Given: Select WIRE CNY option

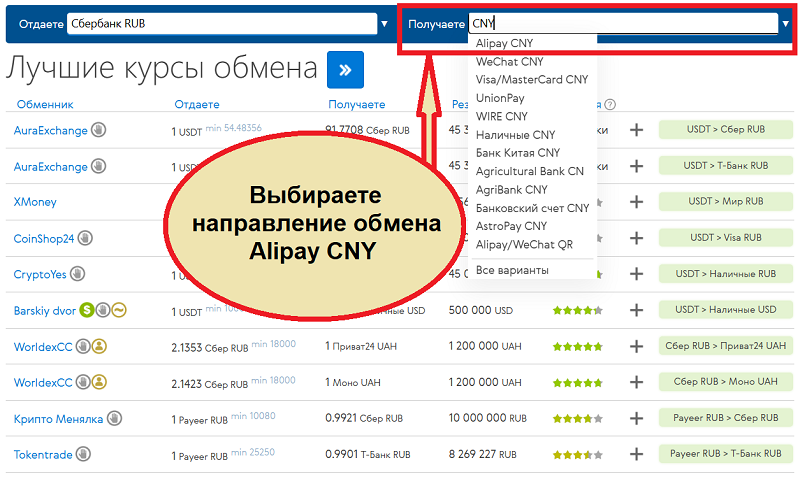Looking at the screenshot, I should 502,116.
